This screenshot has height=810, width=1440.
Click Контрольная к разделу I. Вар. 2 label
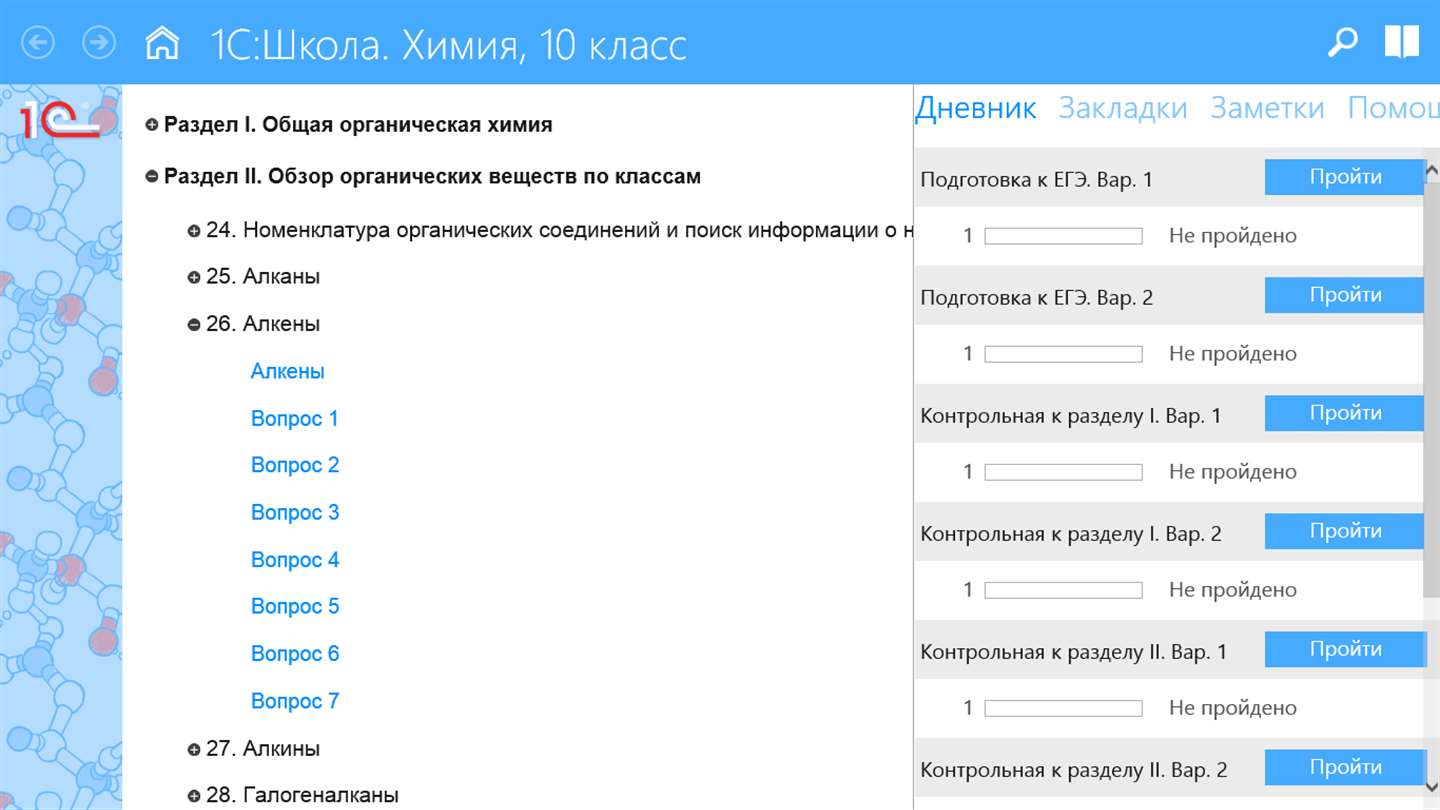tap(1070, 534)
